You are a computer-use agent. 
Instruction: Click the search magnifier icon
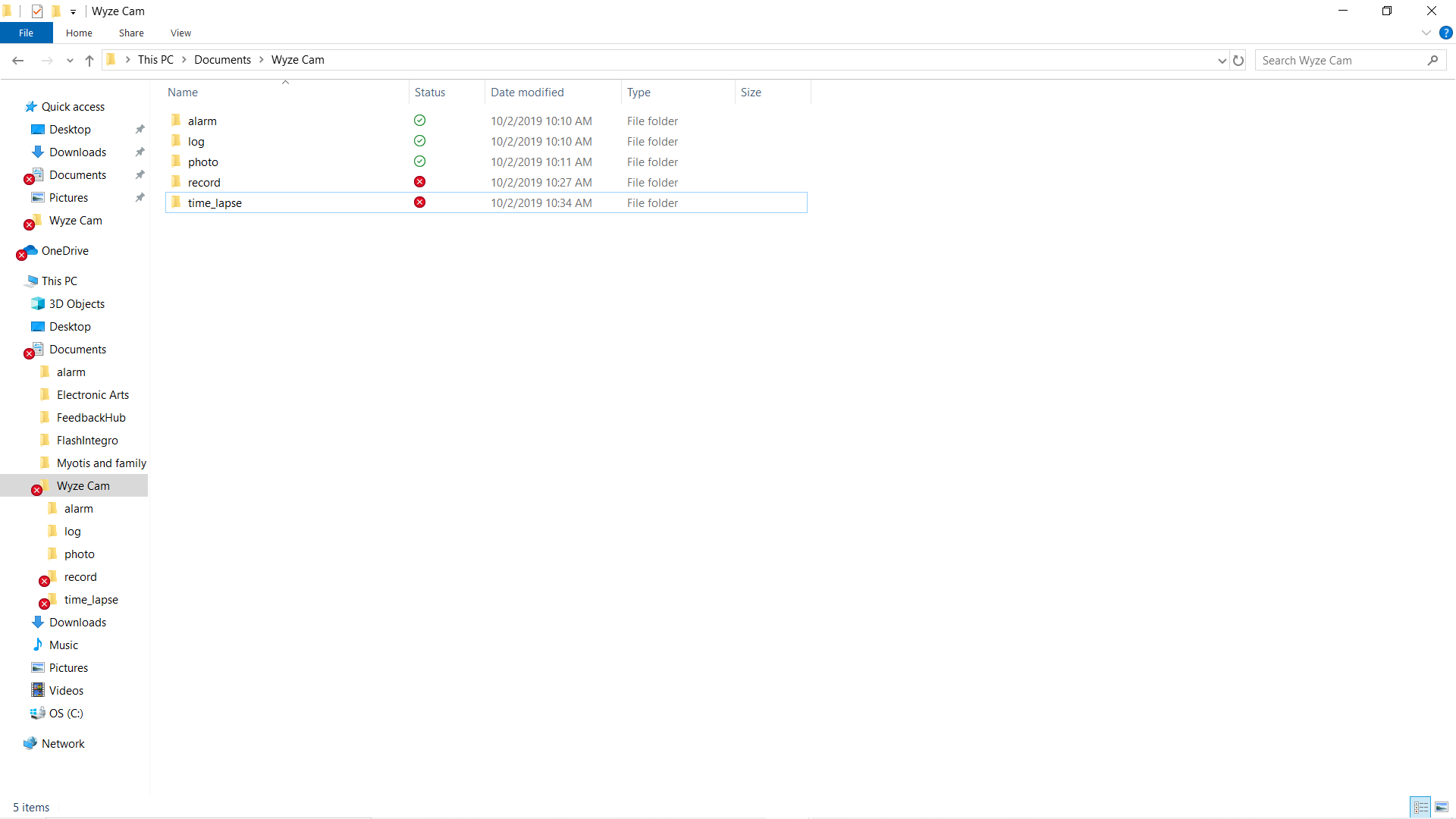pos(1432,61)
